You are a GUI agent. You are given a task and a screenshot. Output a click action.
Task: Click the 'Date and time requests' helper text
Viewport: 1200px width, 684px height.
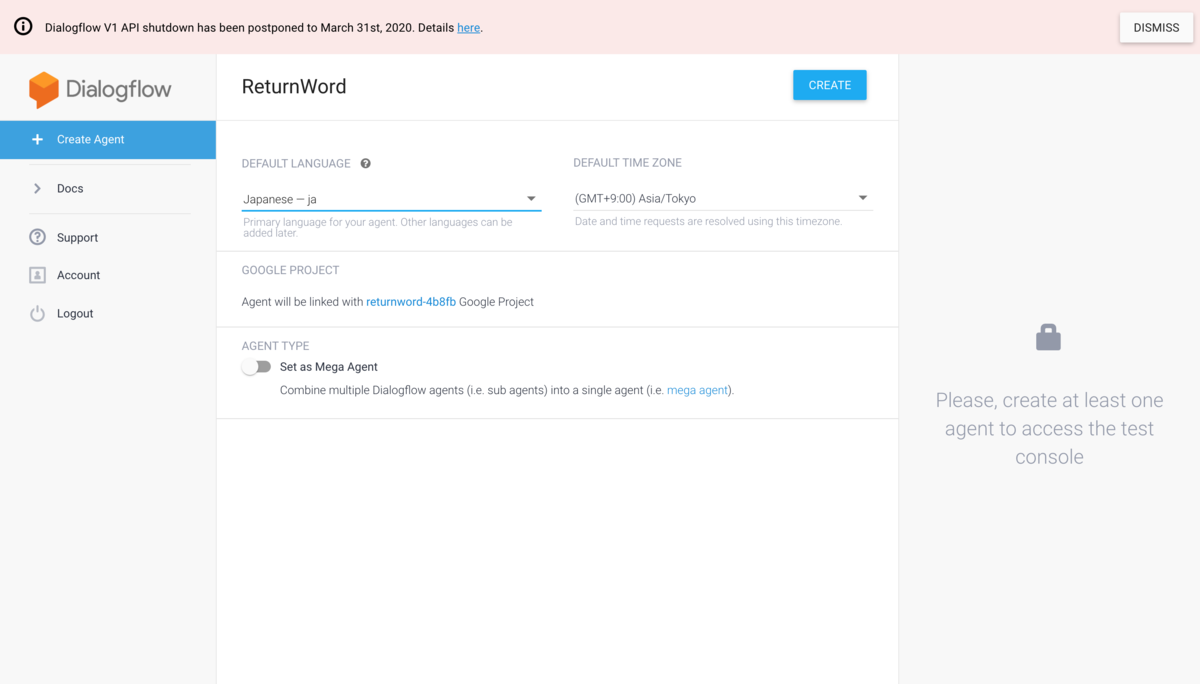coord(708,221)
